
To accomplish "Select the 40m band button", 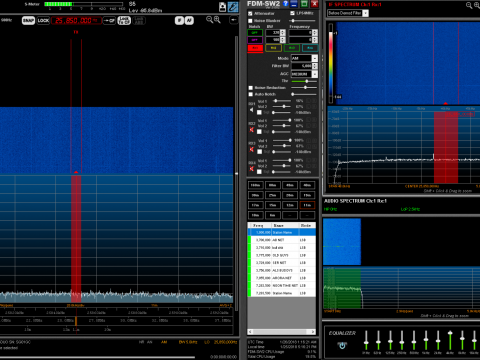I will point(307,185).
